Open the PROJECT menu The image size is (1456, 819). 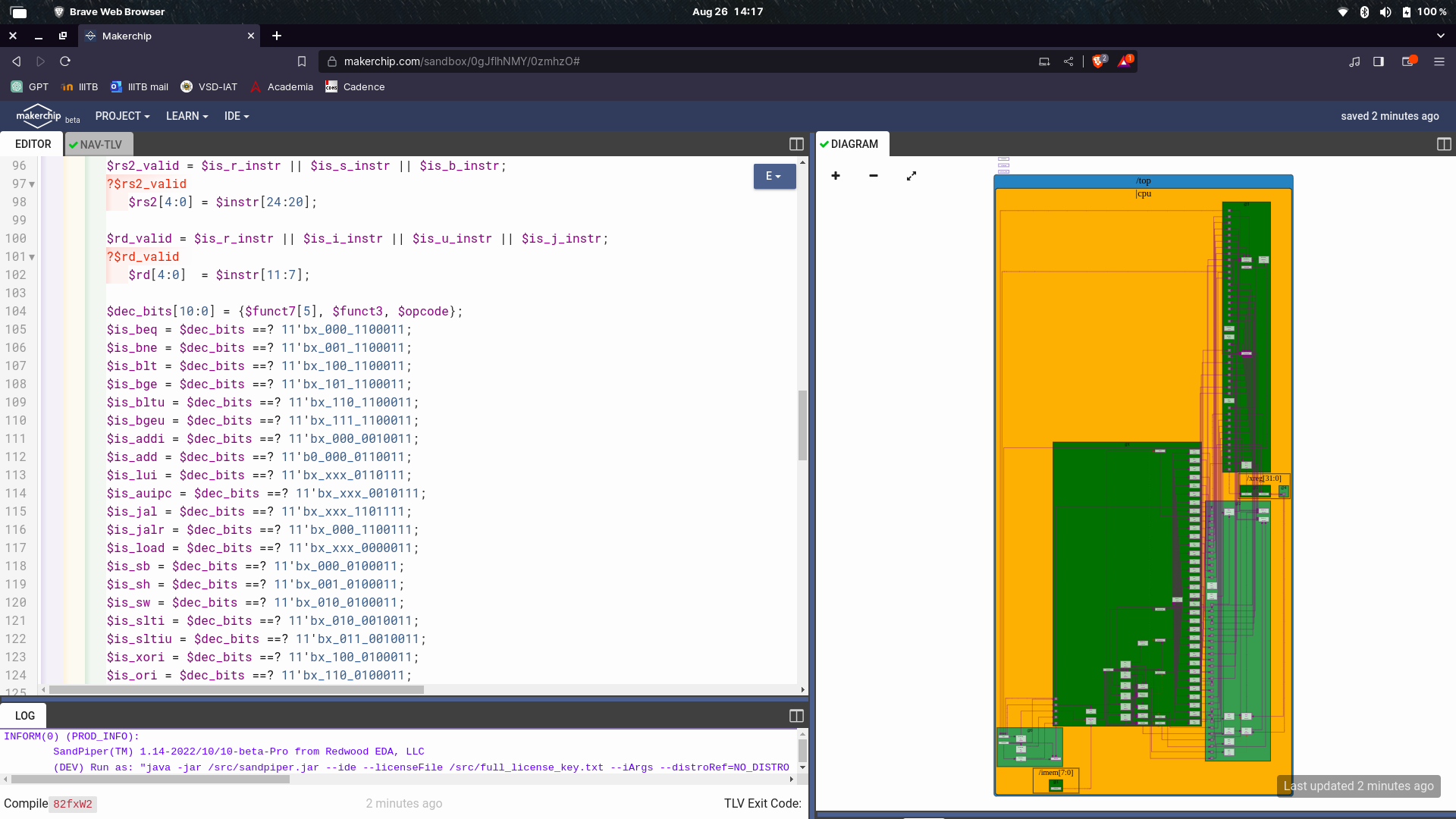tap(122, 116)
